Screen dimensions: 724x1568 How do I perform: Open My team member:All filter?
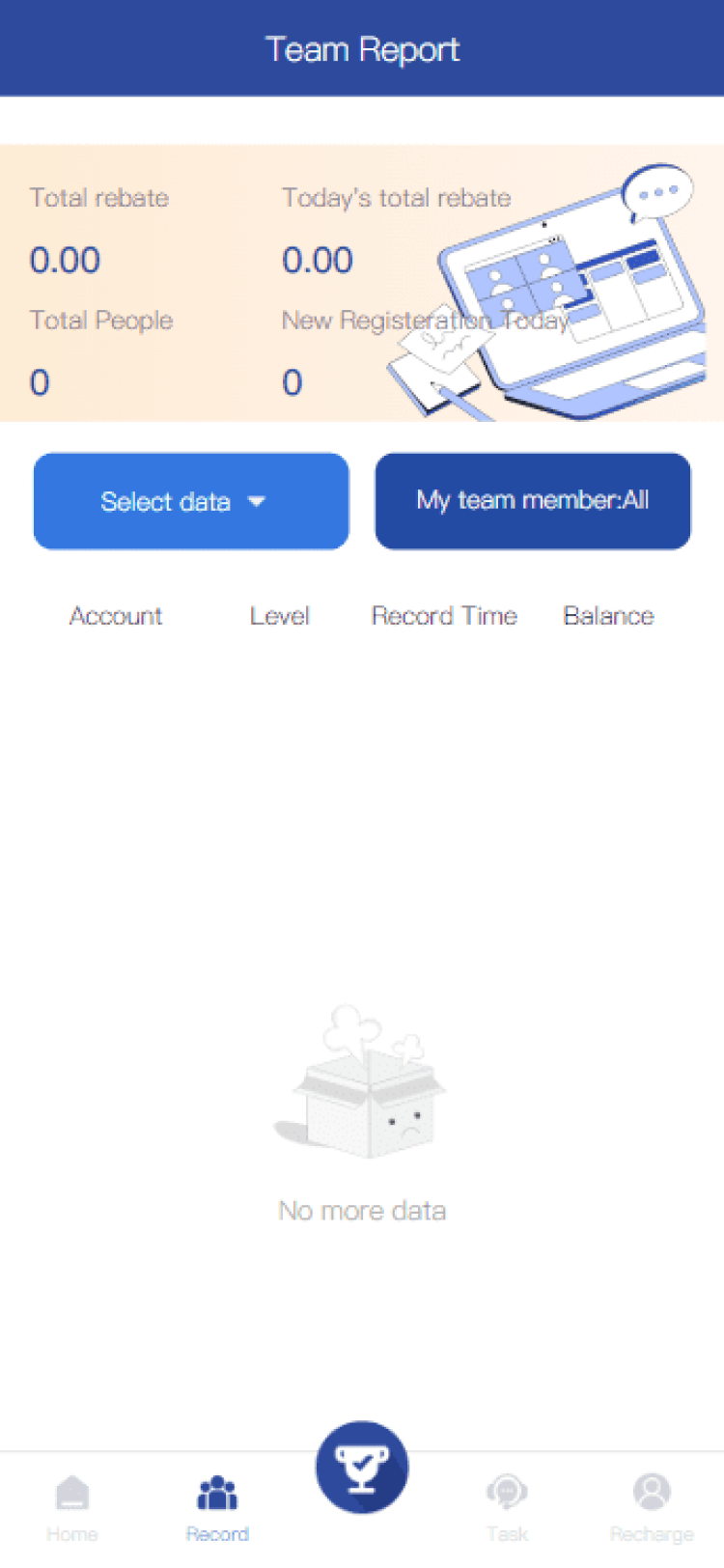pos(533,501)
